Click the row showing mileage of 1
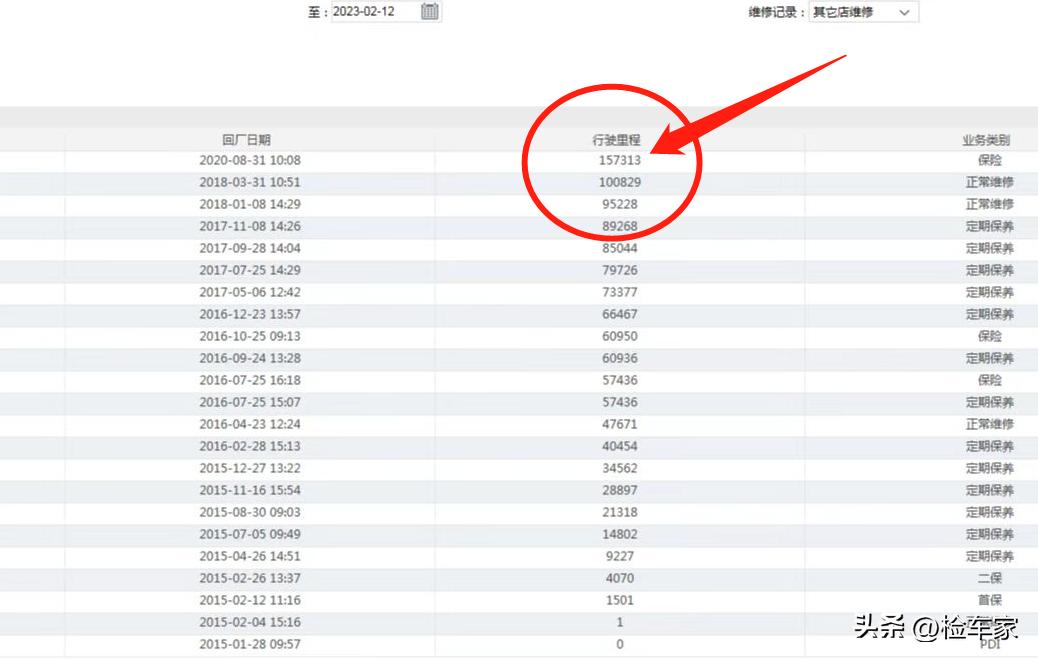1038x659 pixels. [x=620, y=621]
